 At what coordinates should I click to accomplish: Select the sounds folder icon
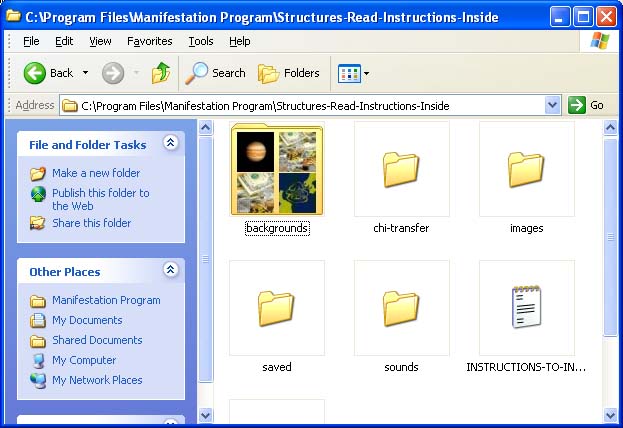tap(401, 309)
